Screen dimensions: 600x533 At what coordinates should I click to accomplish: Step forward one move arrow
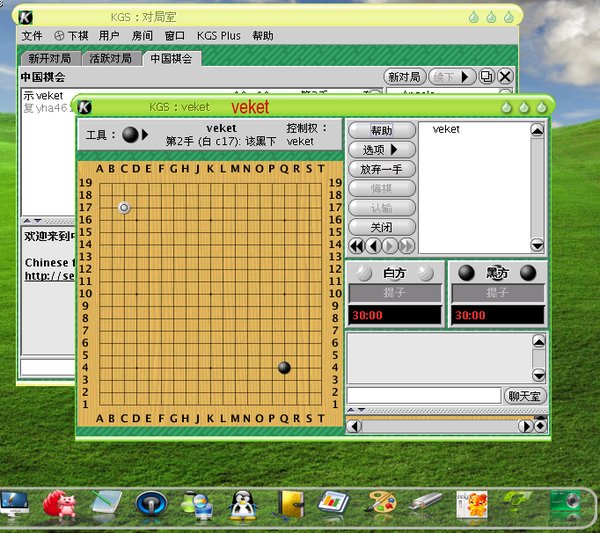[x=390, y=246]
